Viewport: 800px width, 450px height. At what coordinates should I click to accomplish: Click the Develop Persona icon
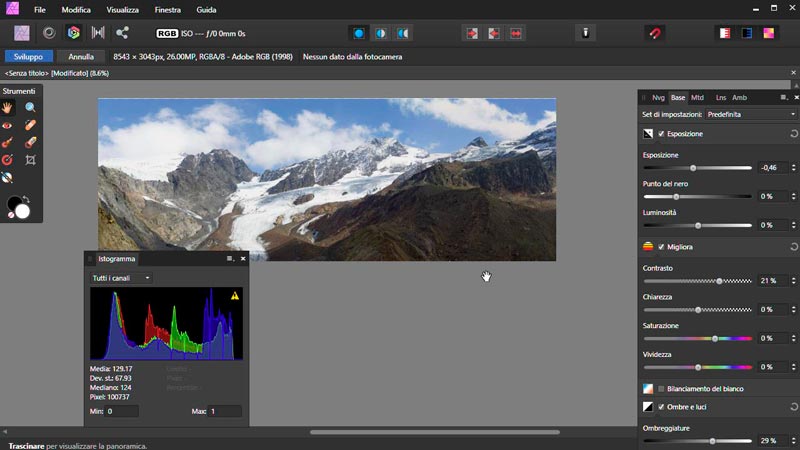(x=74, y=33)
